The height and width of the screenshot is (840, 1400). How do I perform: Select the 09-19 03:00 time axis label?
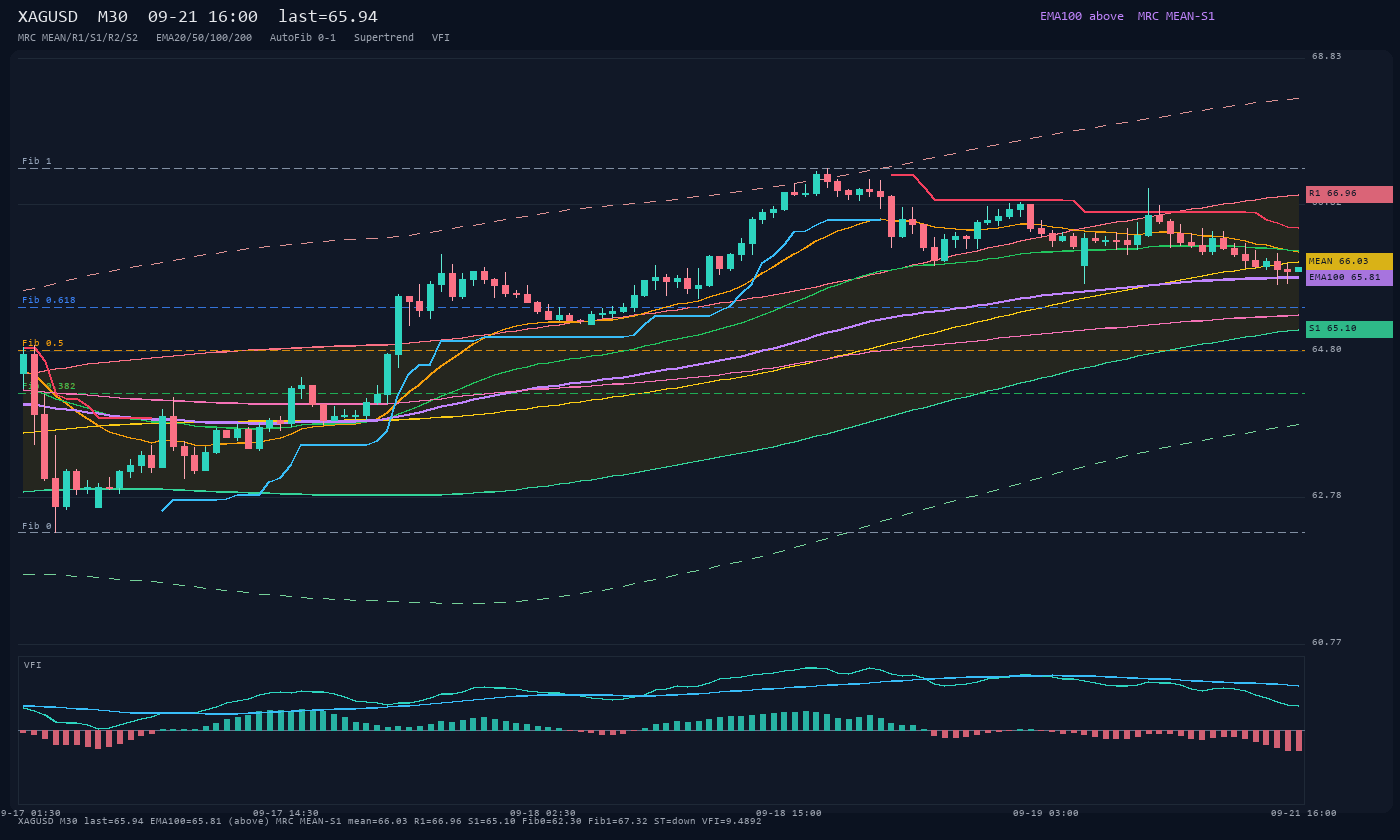(x=1046, y=813)
